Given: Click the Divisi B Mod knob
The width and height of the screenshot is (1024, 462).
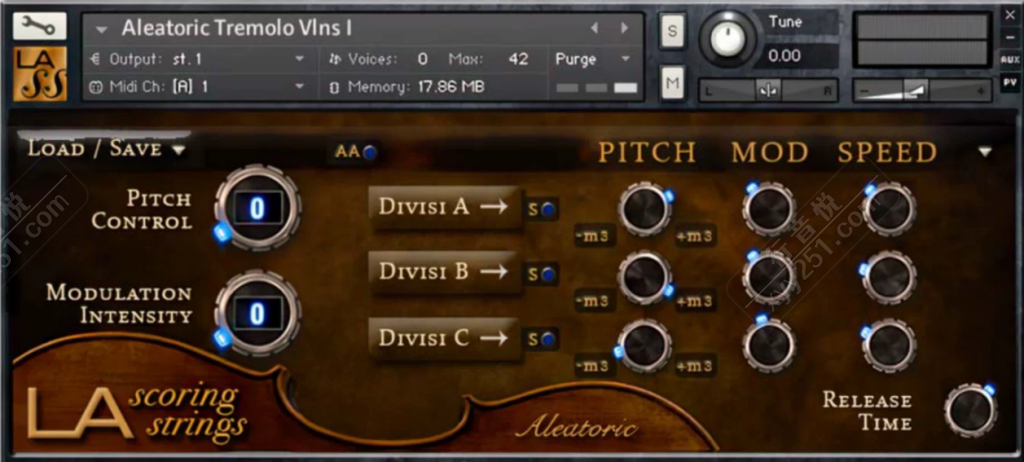Looking at the screenshot, I should 769,277.
